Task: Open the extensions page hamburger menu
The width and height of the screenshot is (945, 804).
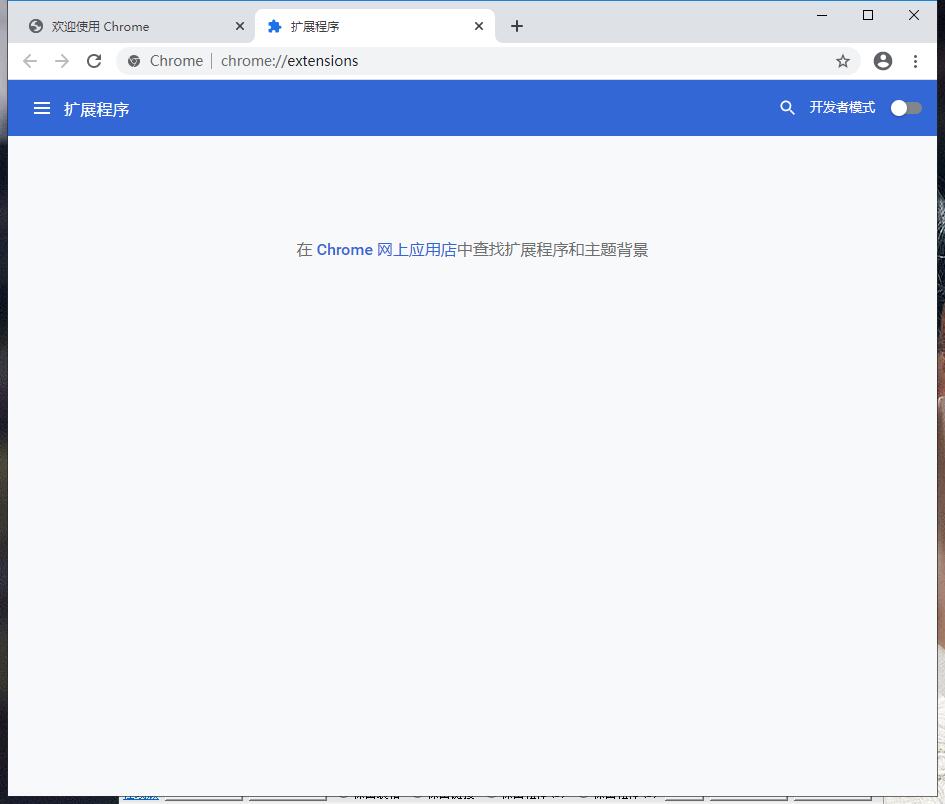Action: click(x=41, y=108)
